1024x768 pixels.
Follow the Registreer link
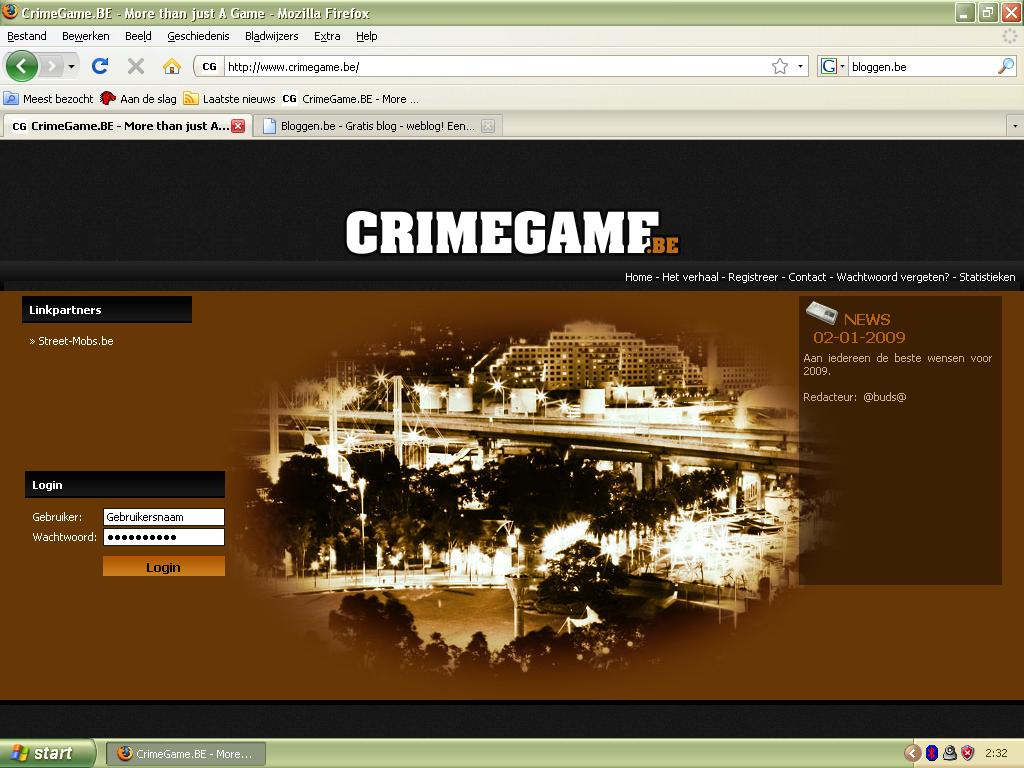point(752,277)
